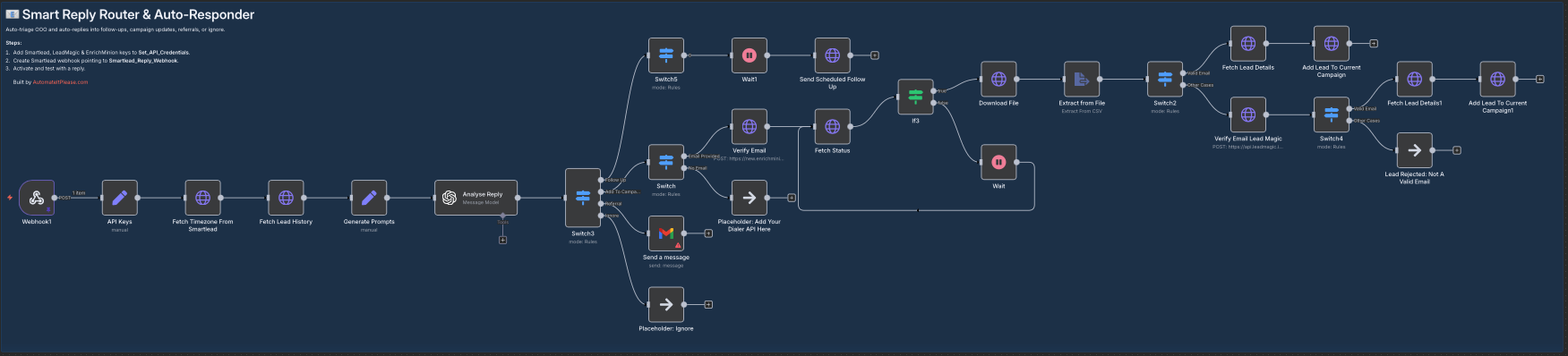1568x356 pixels.
Task: Open Send Scheduled Follow Up node
Action: point(832,55)
